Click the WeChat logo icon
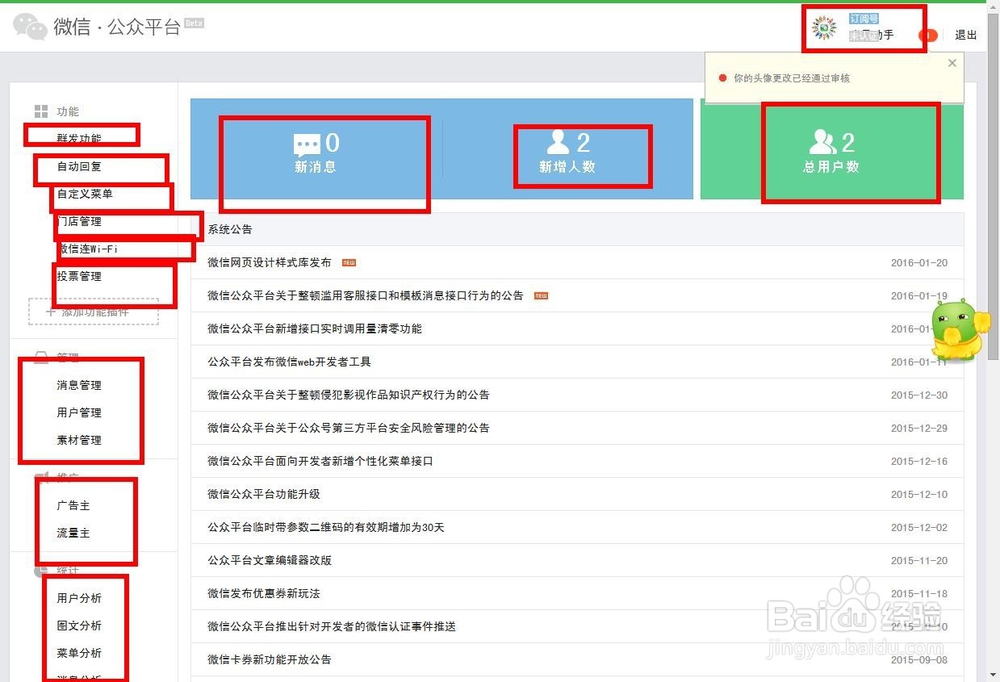Image resolution: width=1000 pixels, height=682 pixels. [x=30, y=27]
